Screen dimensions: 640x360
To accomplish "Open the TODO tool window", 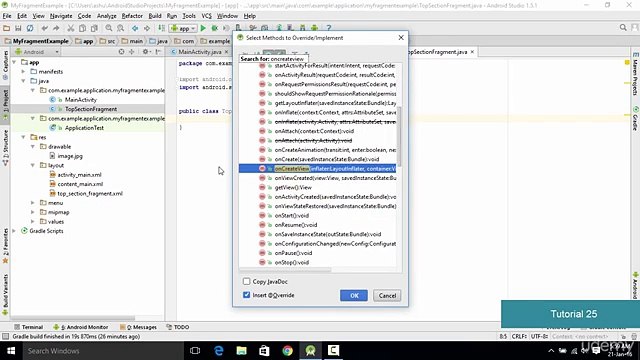I will click(x=178, y=327).
